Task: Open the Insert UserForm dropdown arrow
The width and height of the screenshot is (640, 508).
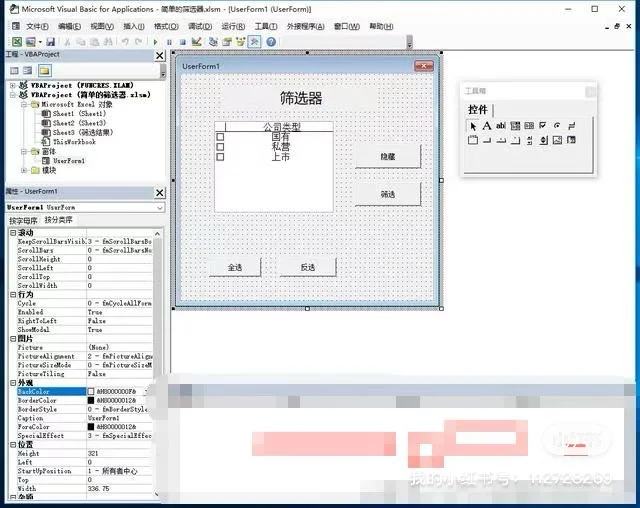Action: point(40,42)
